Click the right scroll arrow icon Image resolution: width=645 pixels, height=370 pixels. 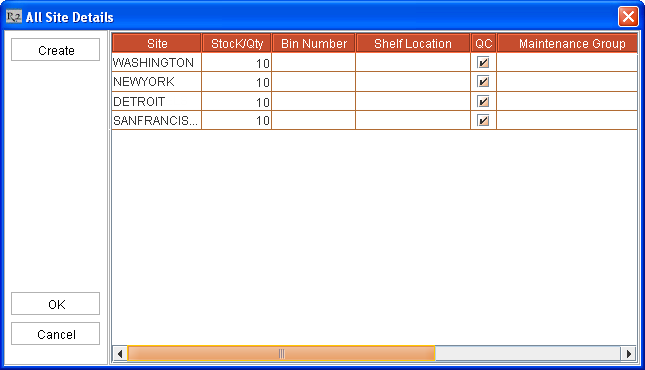(x=629, y=354)
